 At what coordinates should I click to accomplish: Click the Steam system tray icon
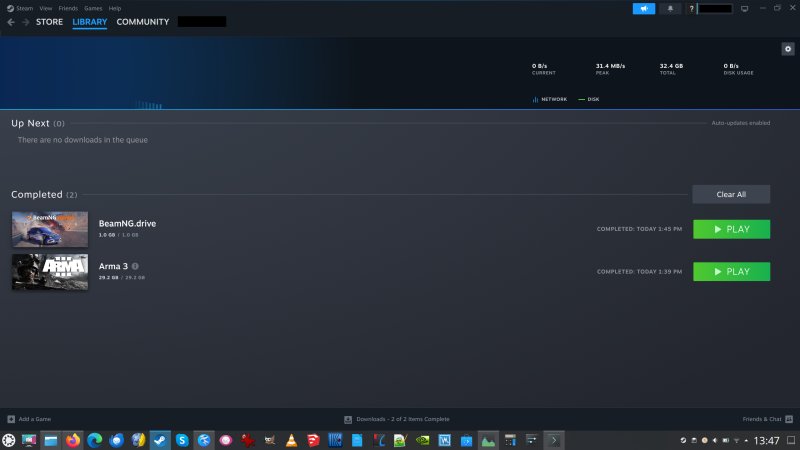click(683, 440)
